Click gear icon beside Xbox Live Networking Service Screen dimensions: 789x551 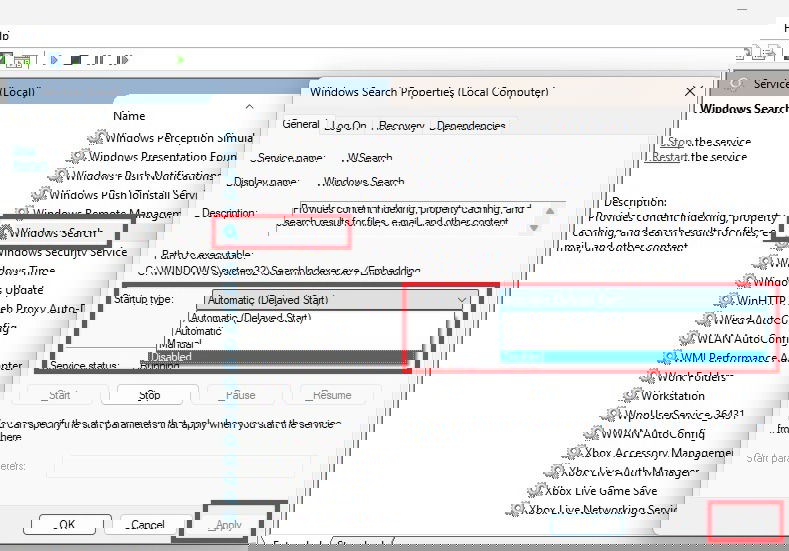(x=517, y=509)
